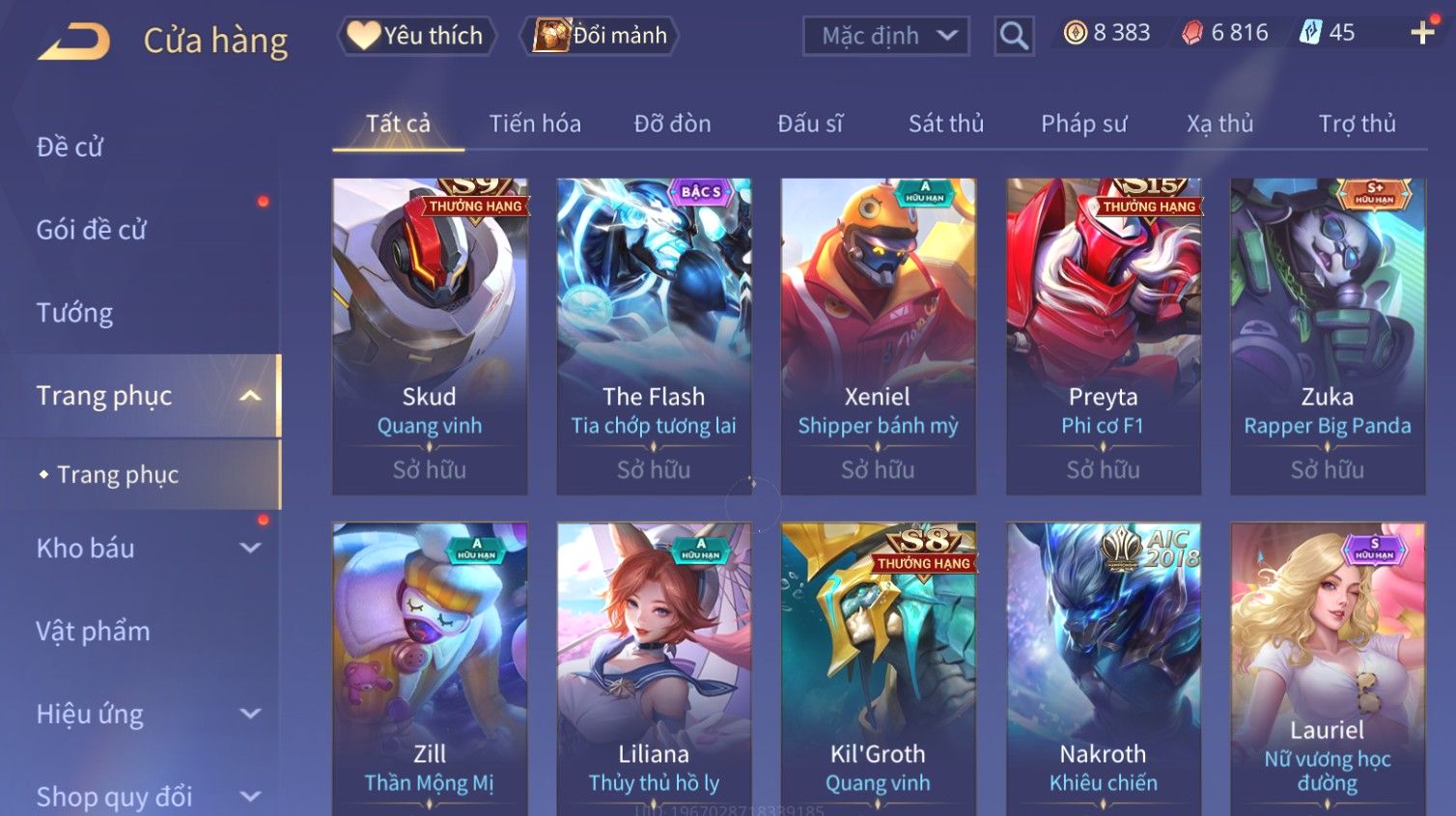Tap the golden back arrow icon

[x=73, y=42]
